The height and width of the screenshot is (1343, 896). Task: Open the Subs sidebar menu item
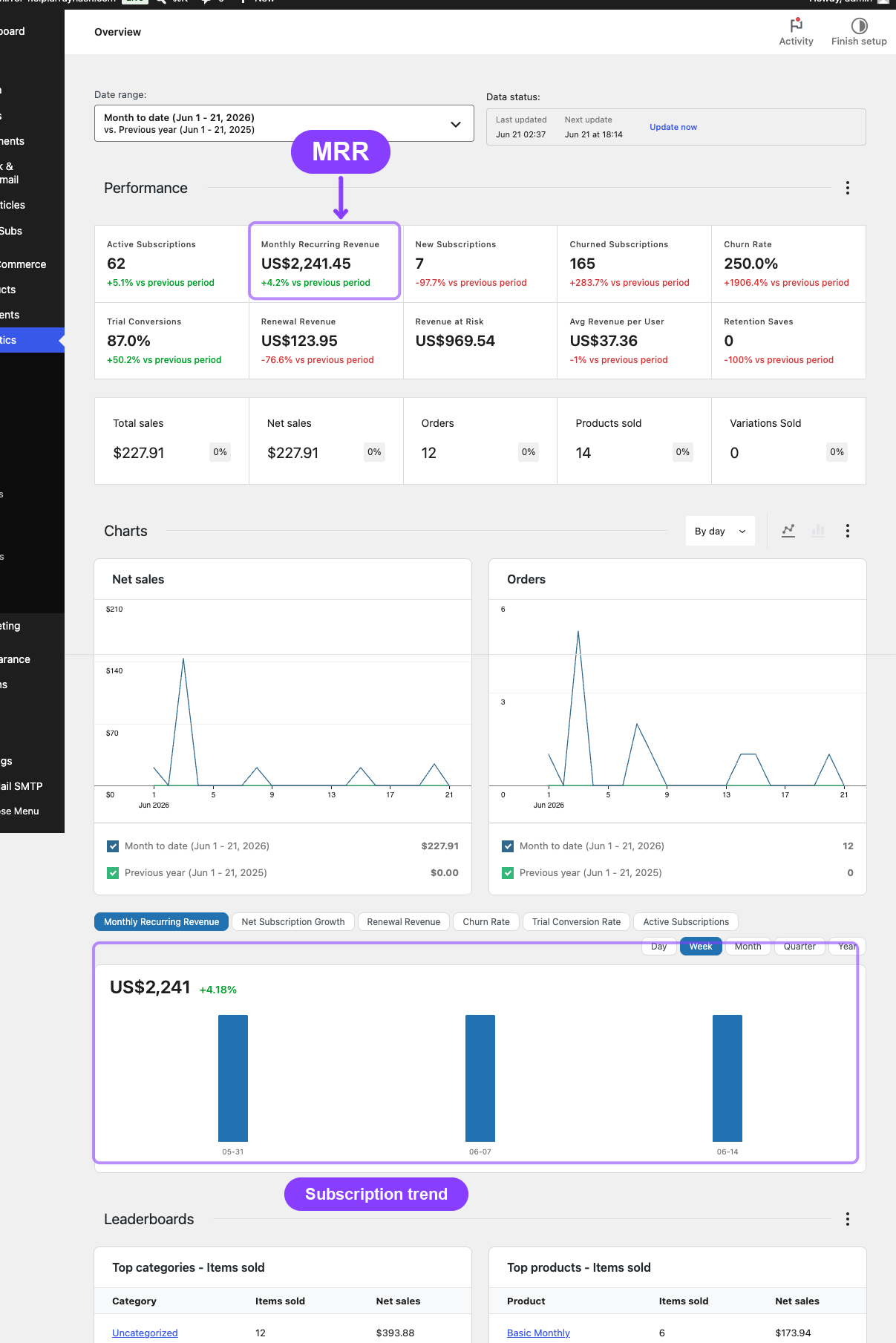click(32, 231)
